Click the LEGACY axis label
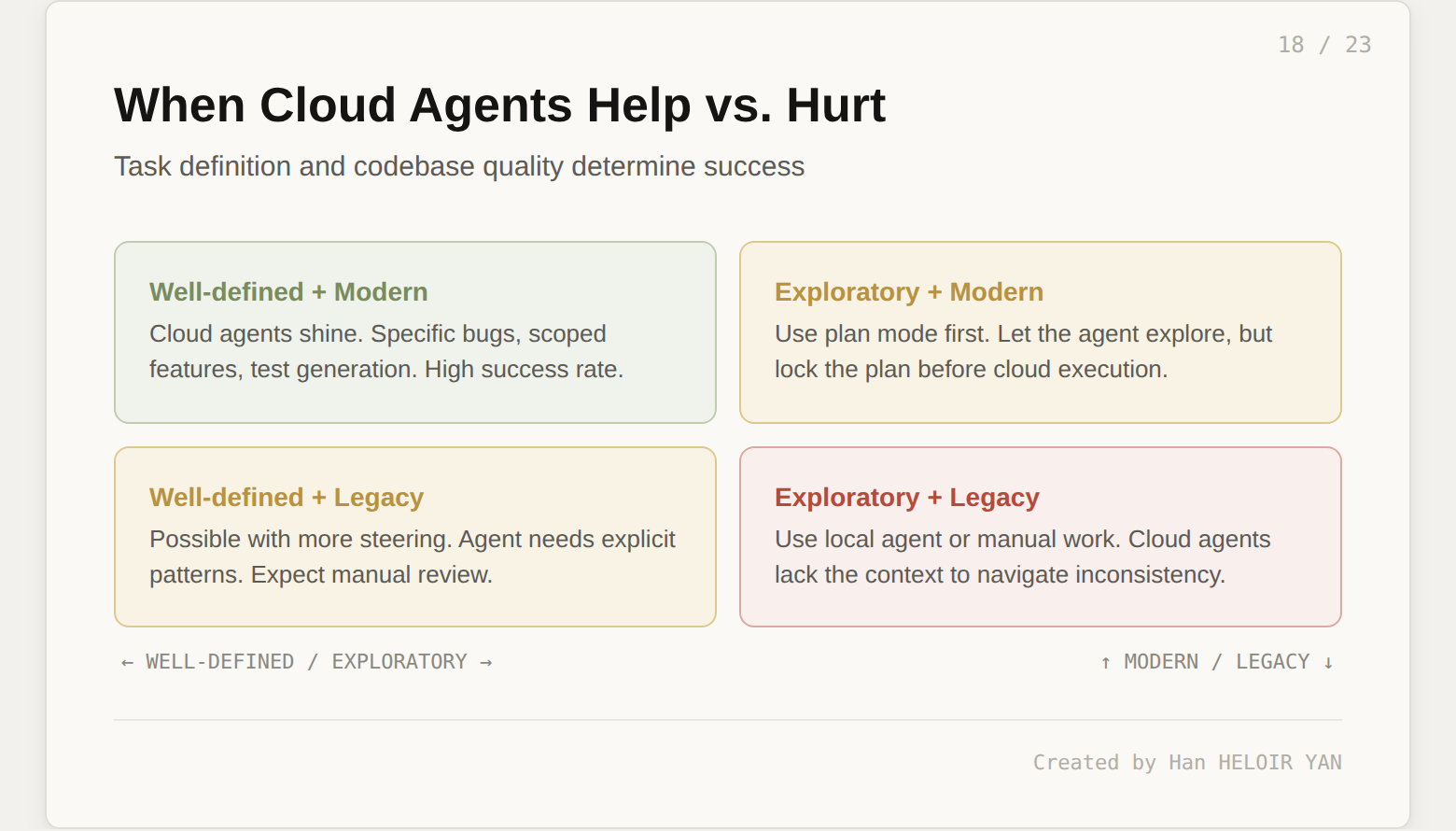The image size is (1456, 831). 1272,662
